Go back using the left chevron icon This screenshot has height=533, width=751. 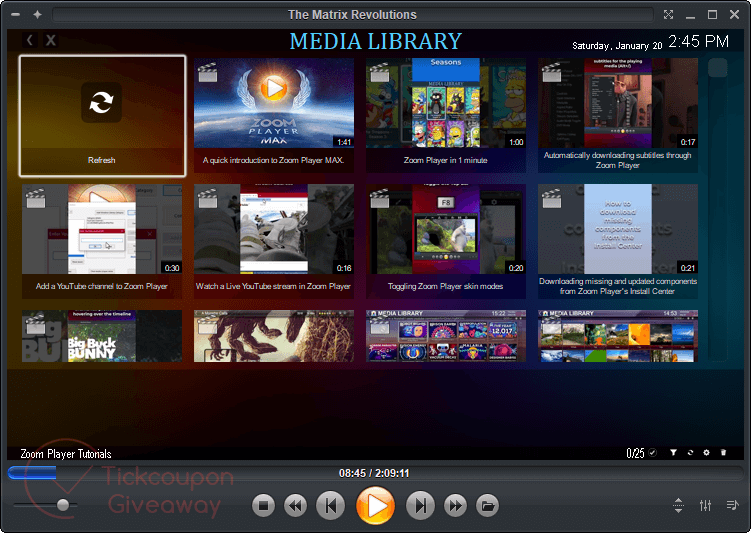(30, 40)
